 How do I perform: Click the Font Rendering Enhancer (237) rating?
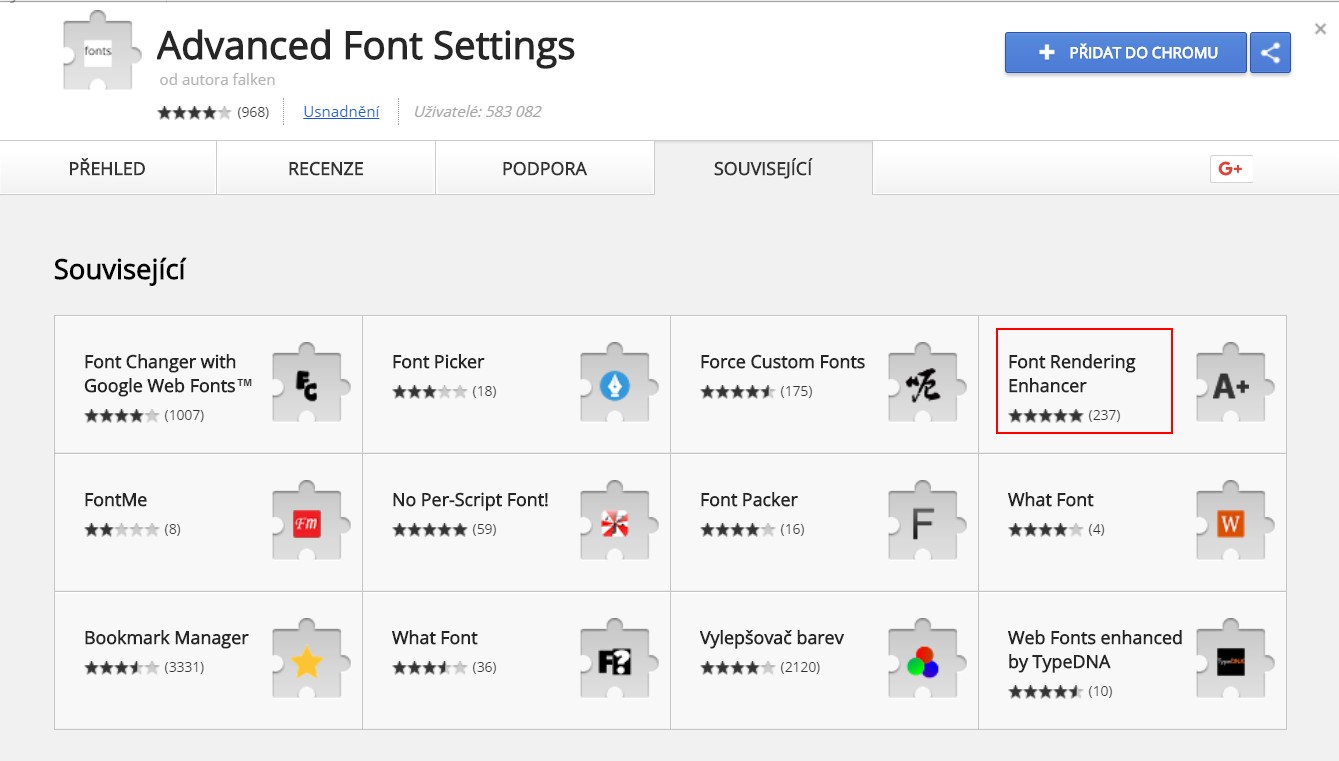coord(1046,415)
